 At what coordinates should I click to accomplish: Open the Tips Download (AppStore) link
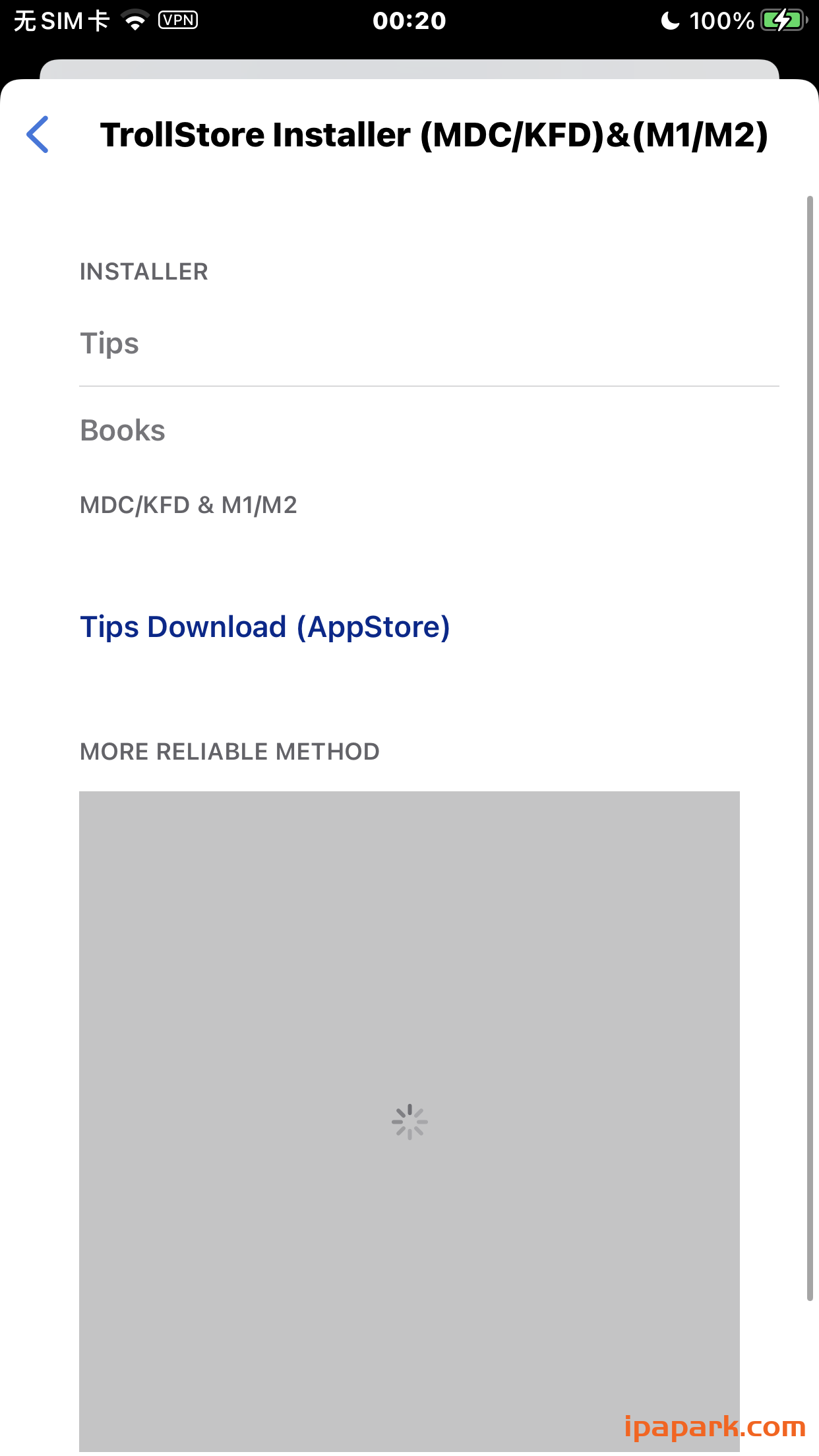[264, 627]
